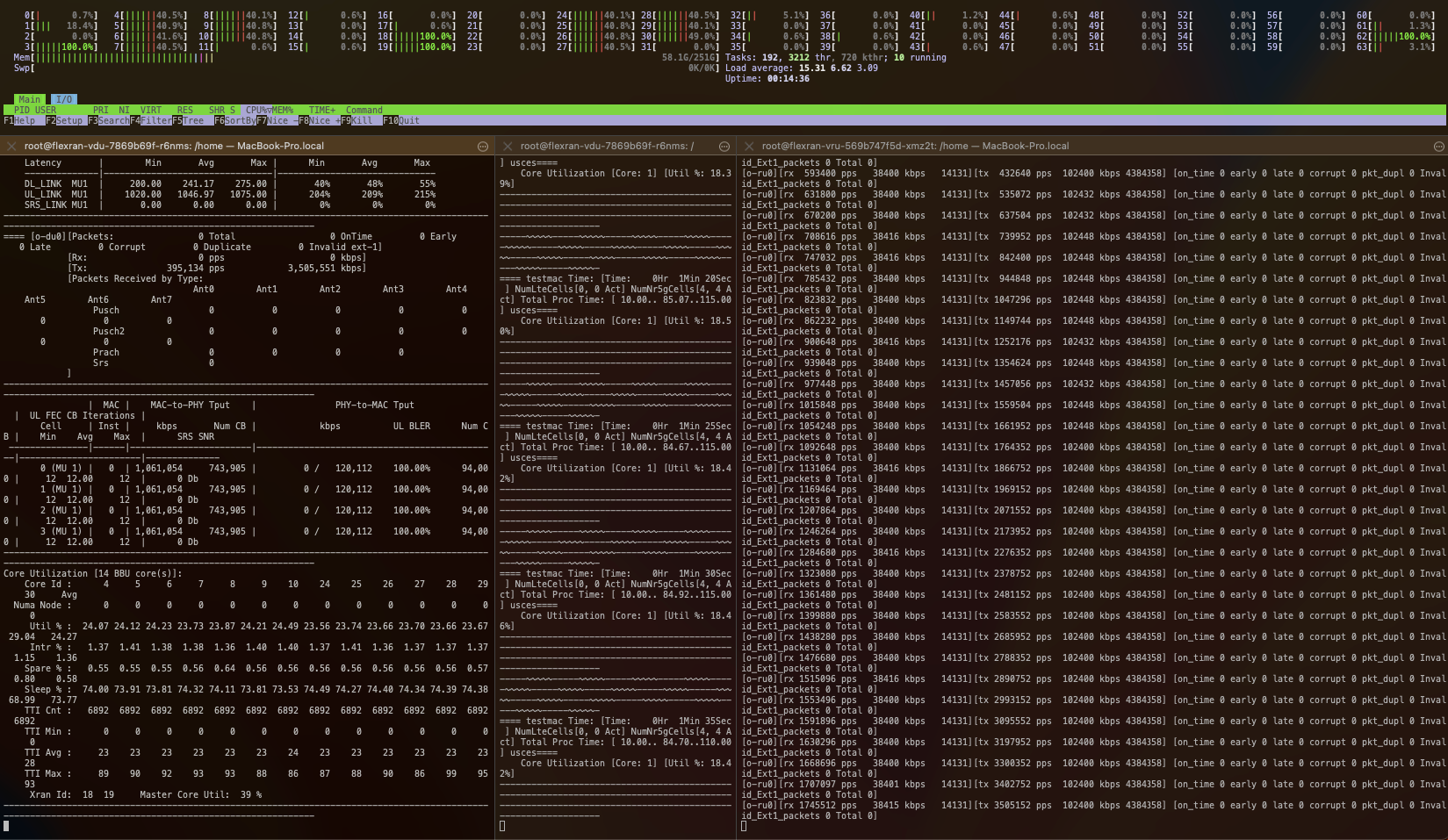Image resolution: width=1448 pixels, height=840 pixels.
Task: Open the F6 SortBy menu
Action: pyautogui.click(x=234, y=121)
